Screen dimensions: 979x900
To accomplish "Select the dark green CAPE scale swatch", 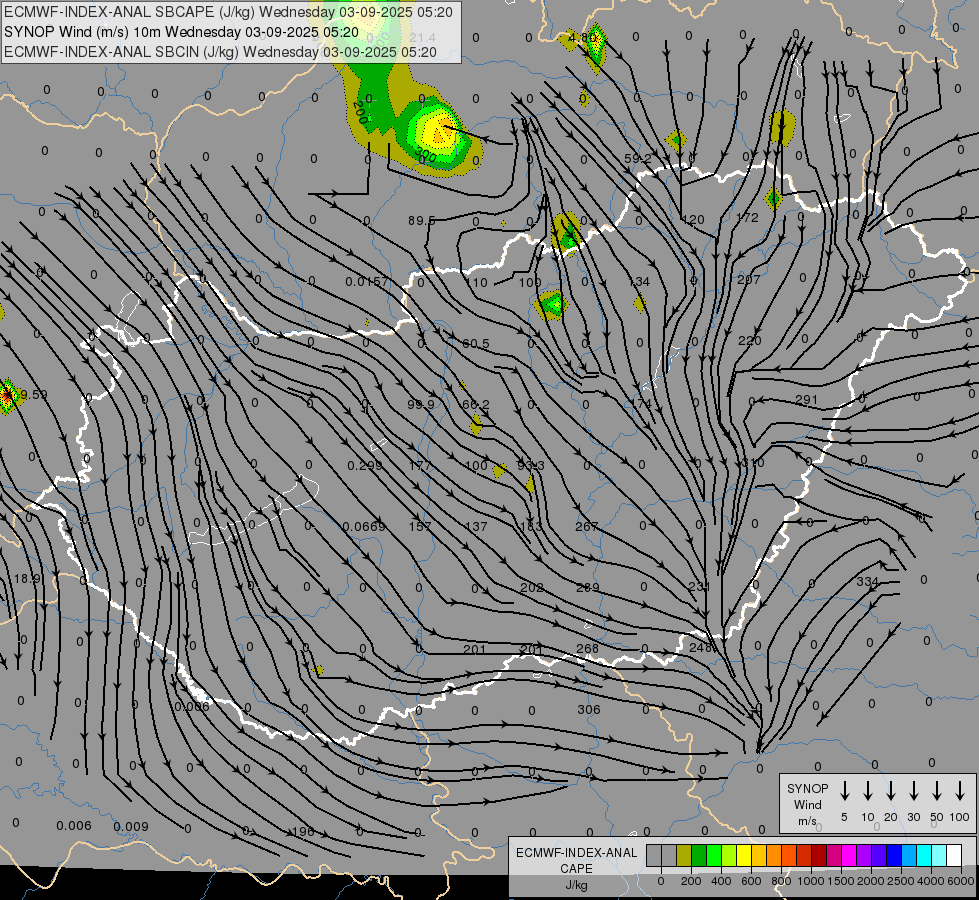I will coord(699,855).
